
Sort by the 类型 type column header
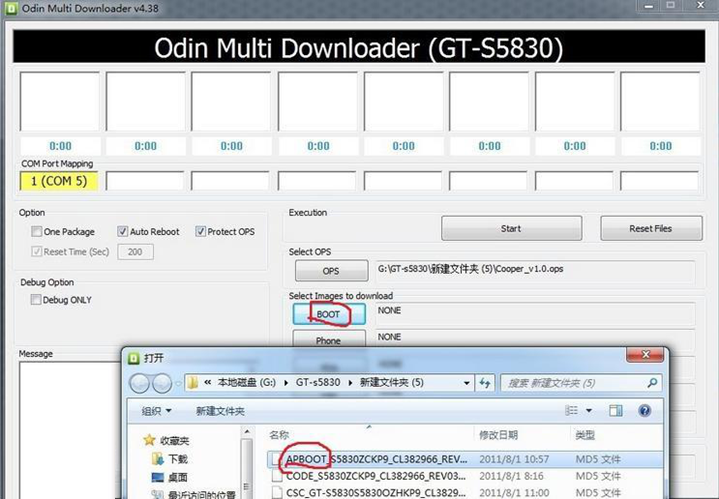pos(585,435)
